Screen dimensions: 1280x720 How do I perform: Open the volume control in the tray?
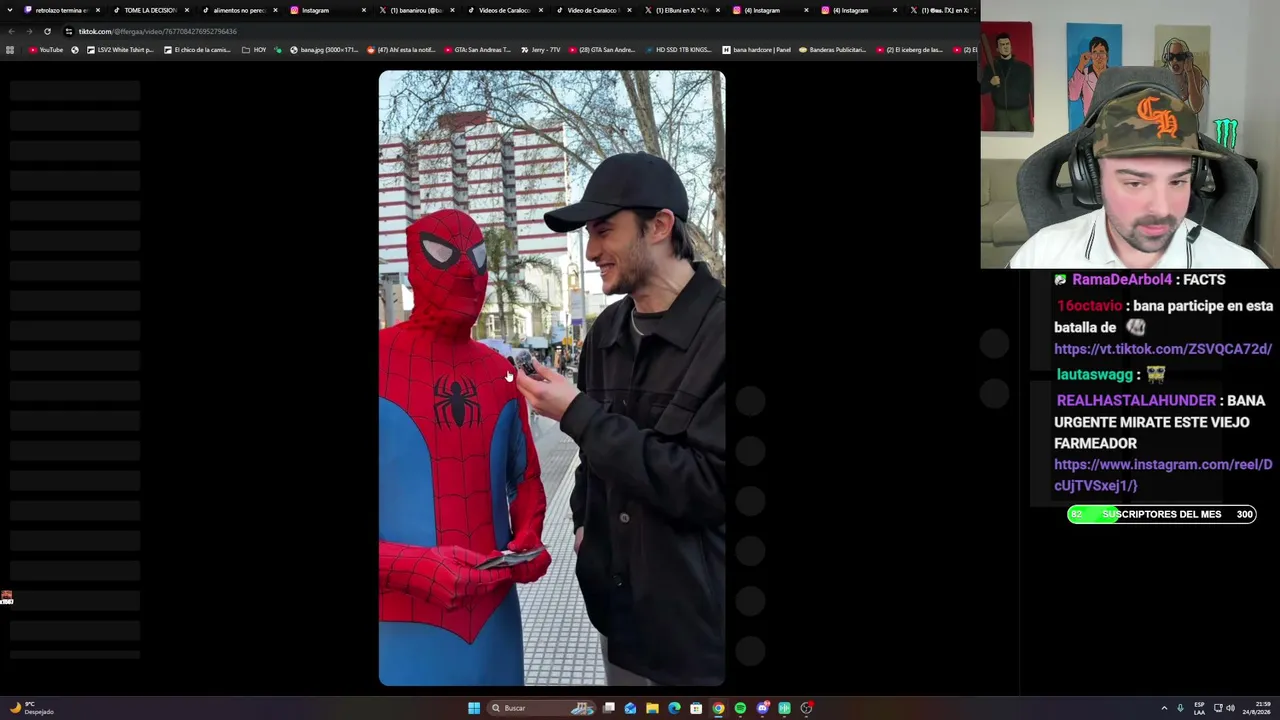[x=1230, y=708]
